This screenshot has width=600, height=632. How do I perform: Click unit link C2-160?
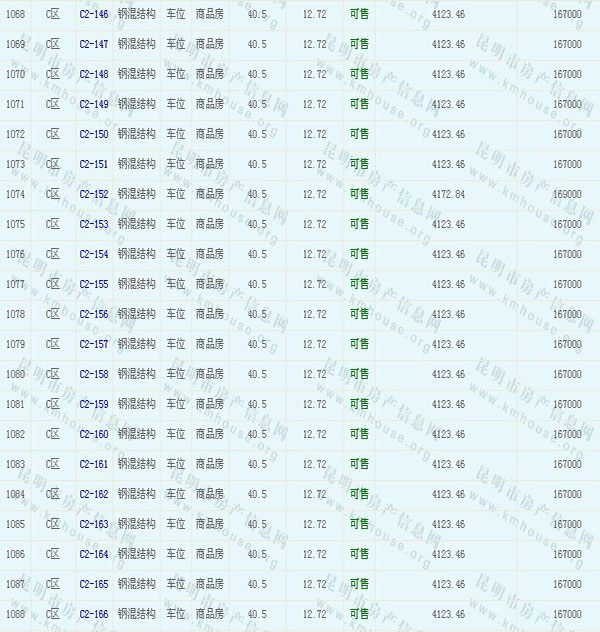(x=93, y=434)
